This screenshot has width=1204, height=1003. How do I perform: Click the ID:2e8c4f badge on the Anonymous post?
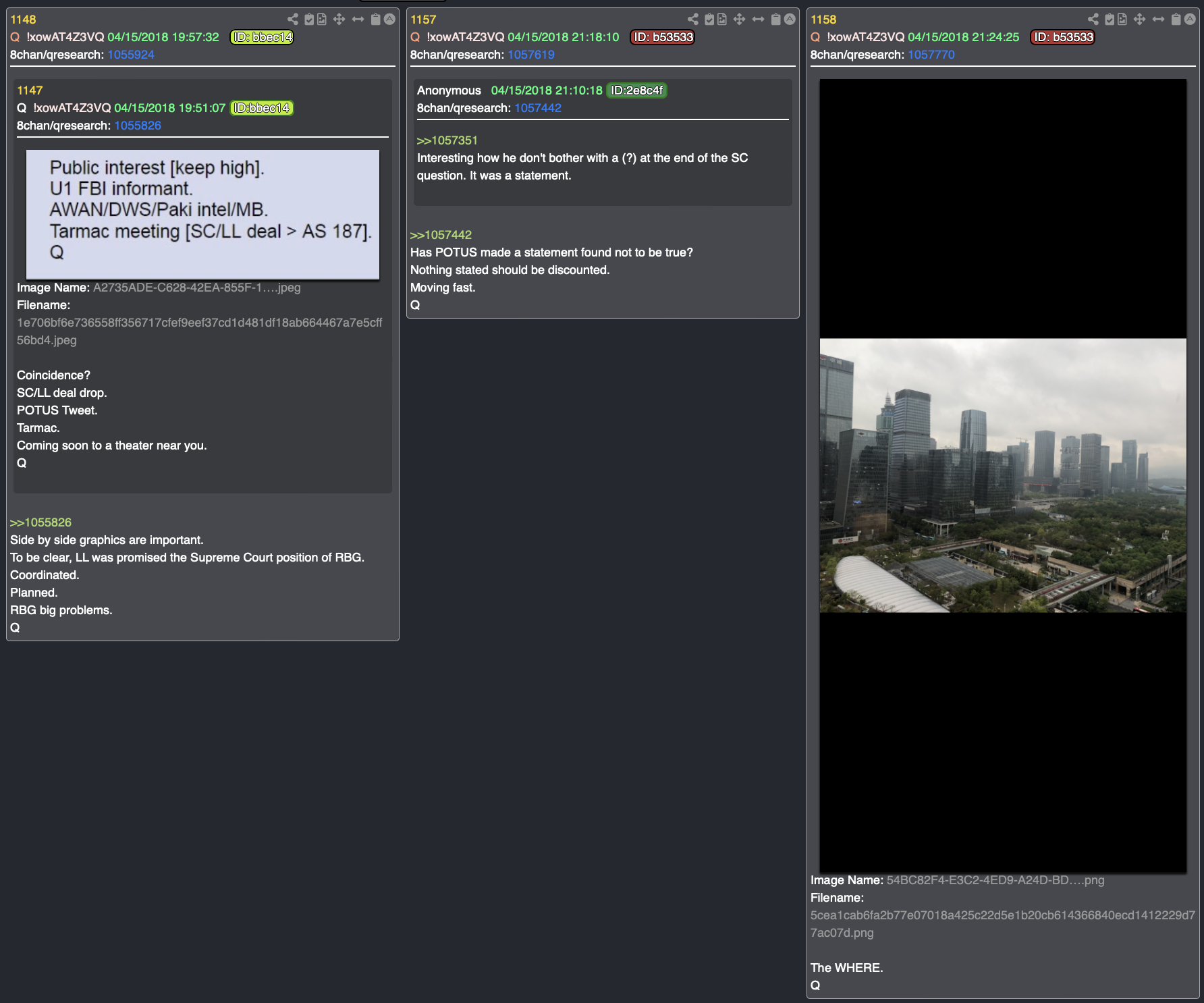[637, 90]
